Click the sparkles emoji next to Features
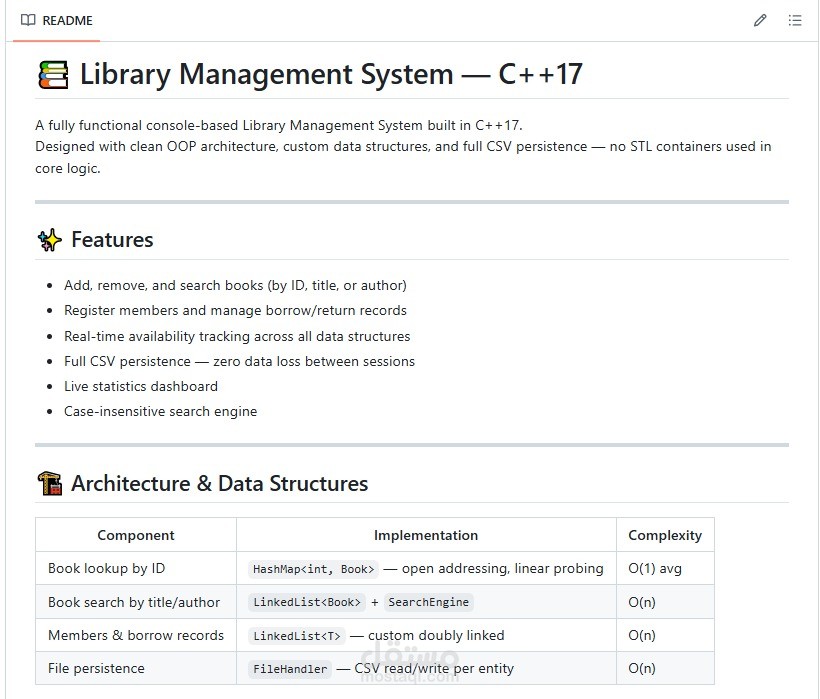The height and width of the screenshot is (699, 820). tap(49, 240)
